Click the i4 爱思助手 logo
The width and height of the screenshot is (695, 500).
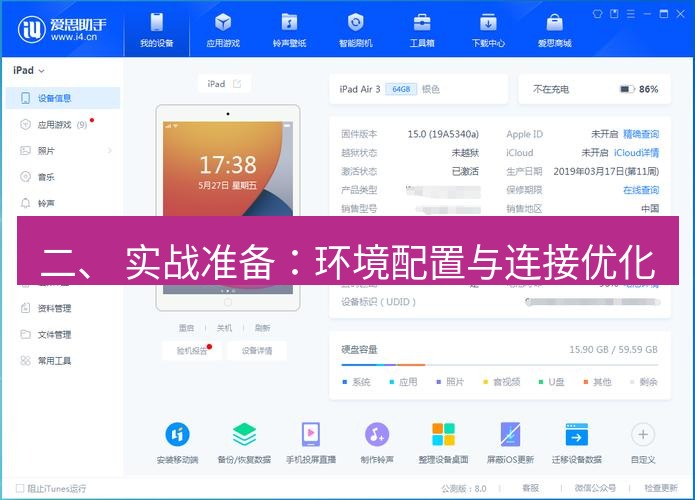62,29
